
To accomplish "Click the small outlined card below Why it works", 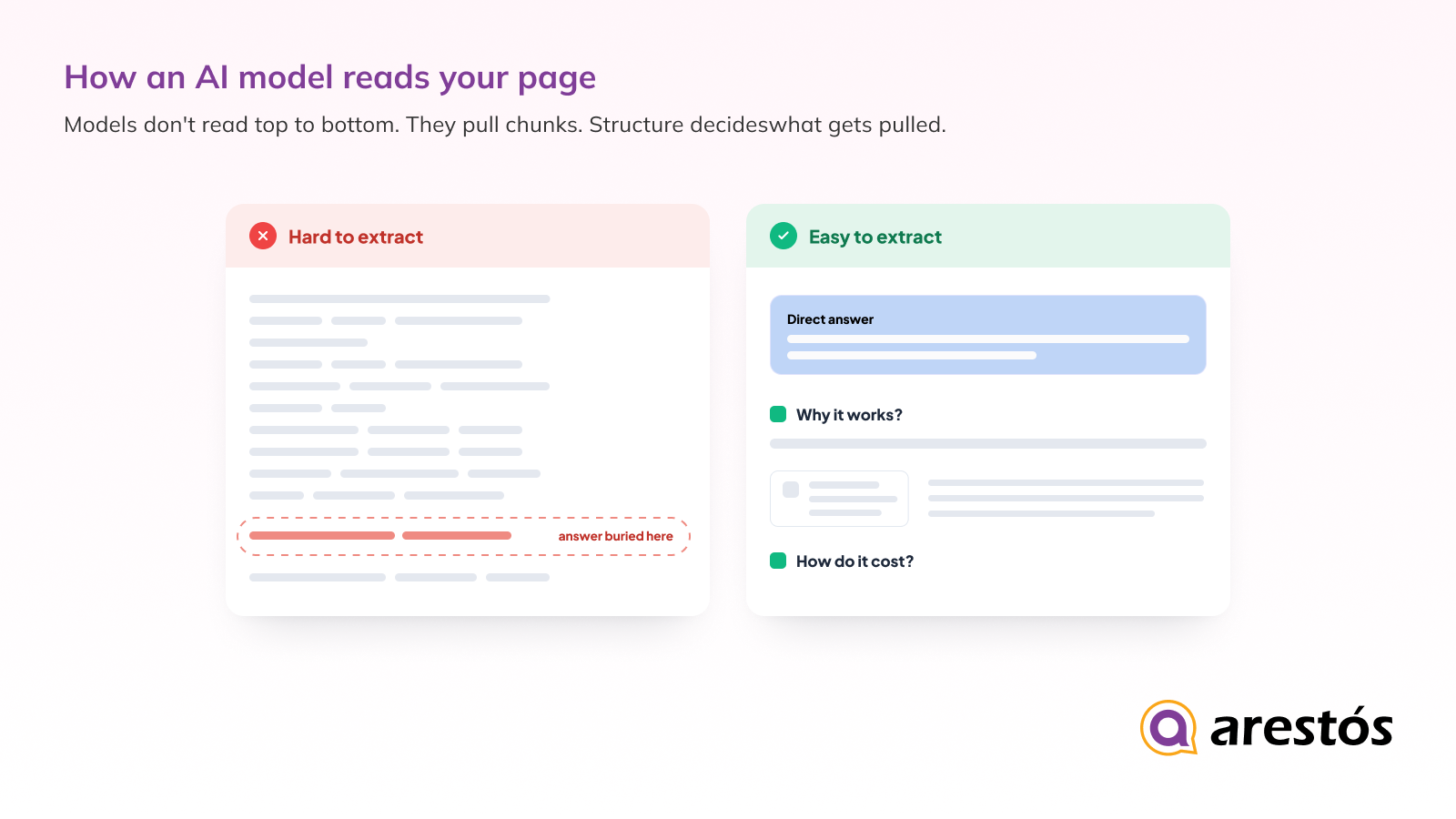I will (839, 499).
